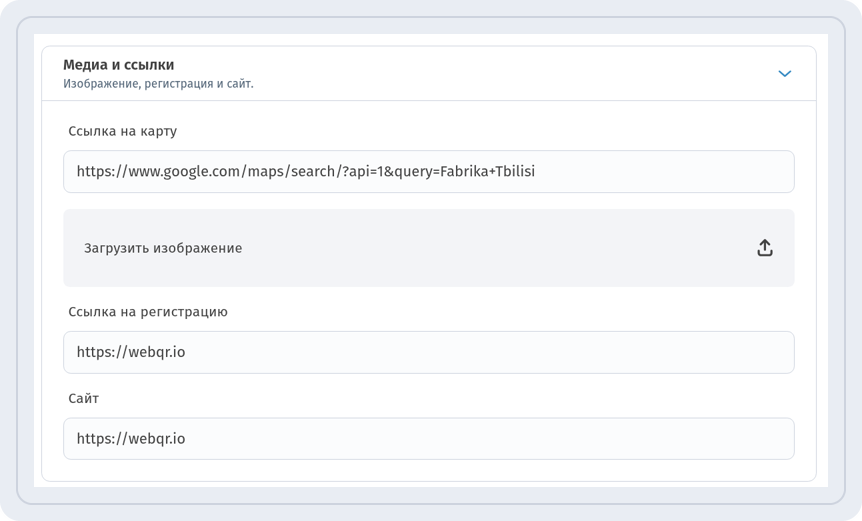This screenshot has width=862, height=521.
Task: Click Fabrika+Tbilisi query in map link
Action: (x=488, y=171)
